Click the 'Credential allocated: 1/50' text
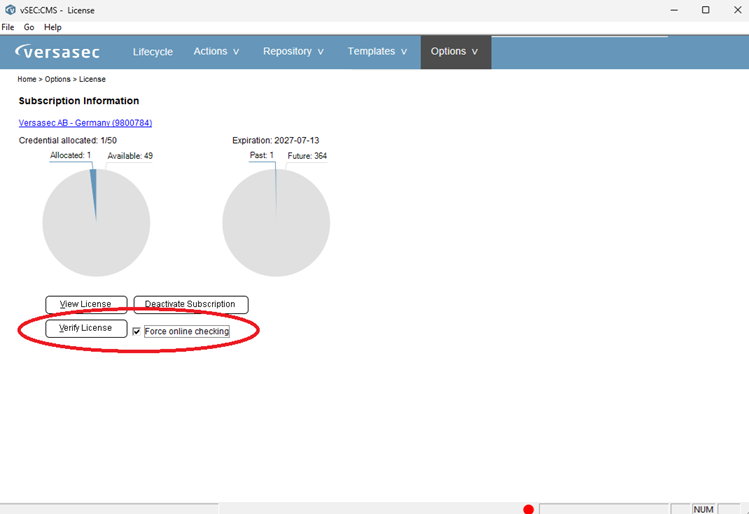The width and height of the screenshot is (749, 514). 68,140
